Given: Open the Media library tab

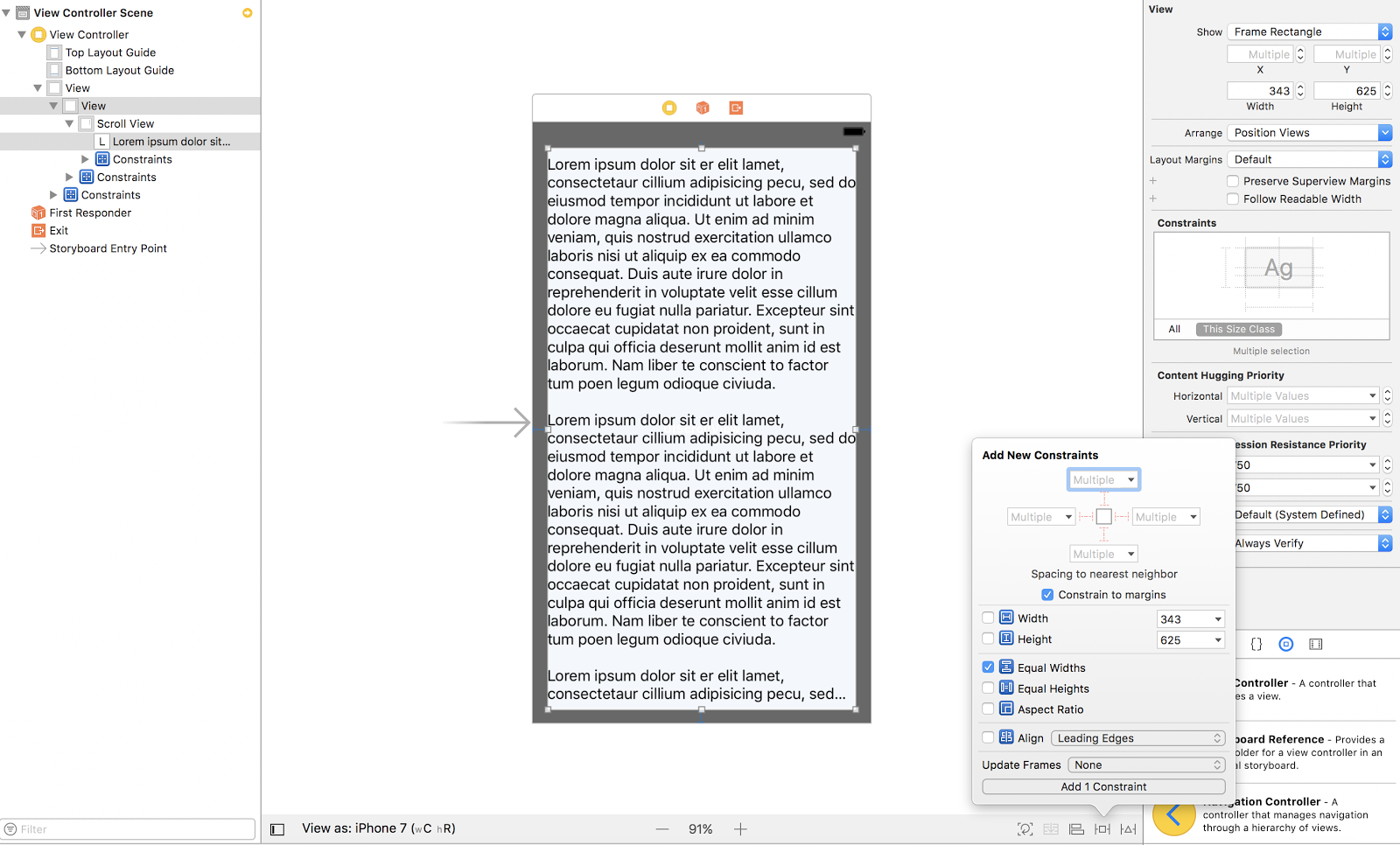Looking at the screenshot, I should pos(1316,645).
